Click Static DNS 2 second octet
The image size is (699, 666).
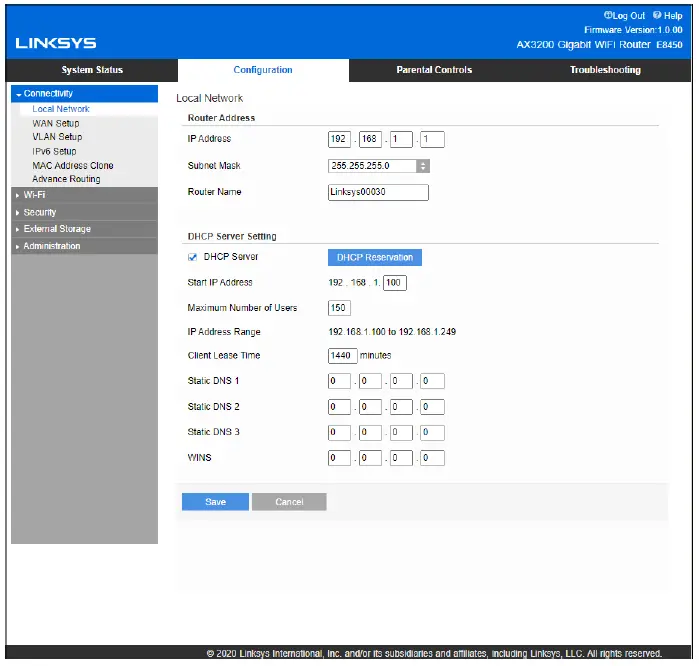point(370,407)
